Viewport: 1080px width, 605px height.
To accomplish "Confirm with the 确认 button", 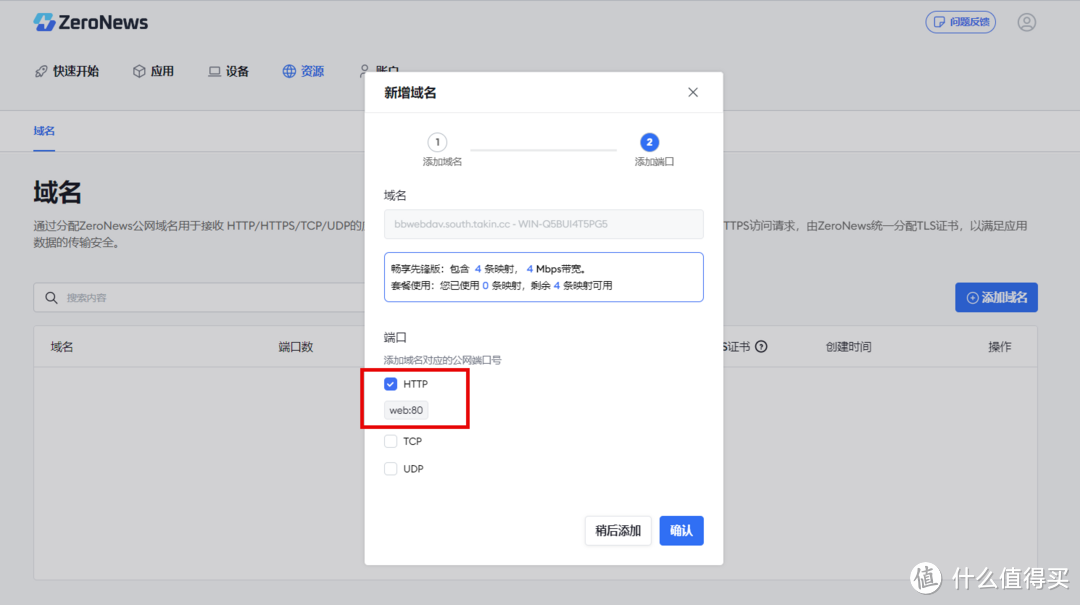I will point(681,531).
